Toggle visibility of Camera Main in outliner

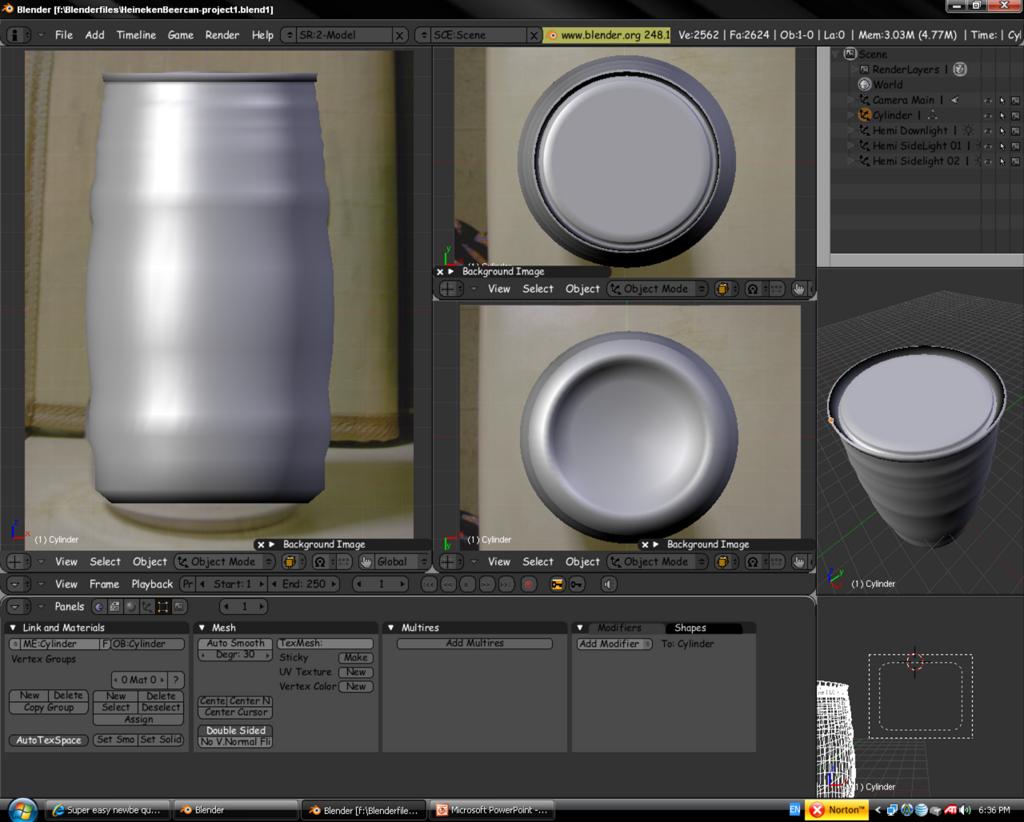987,100
